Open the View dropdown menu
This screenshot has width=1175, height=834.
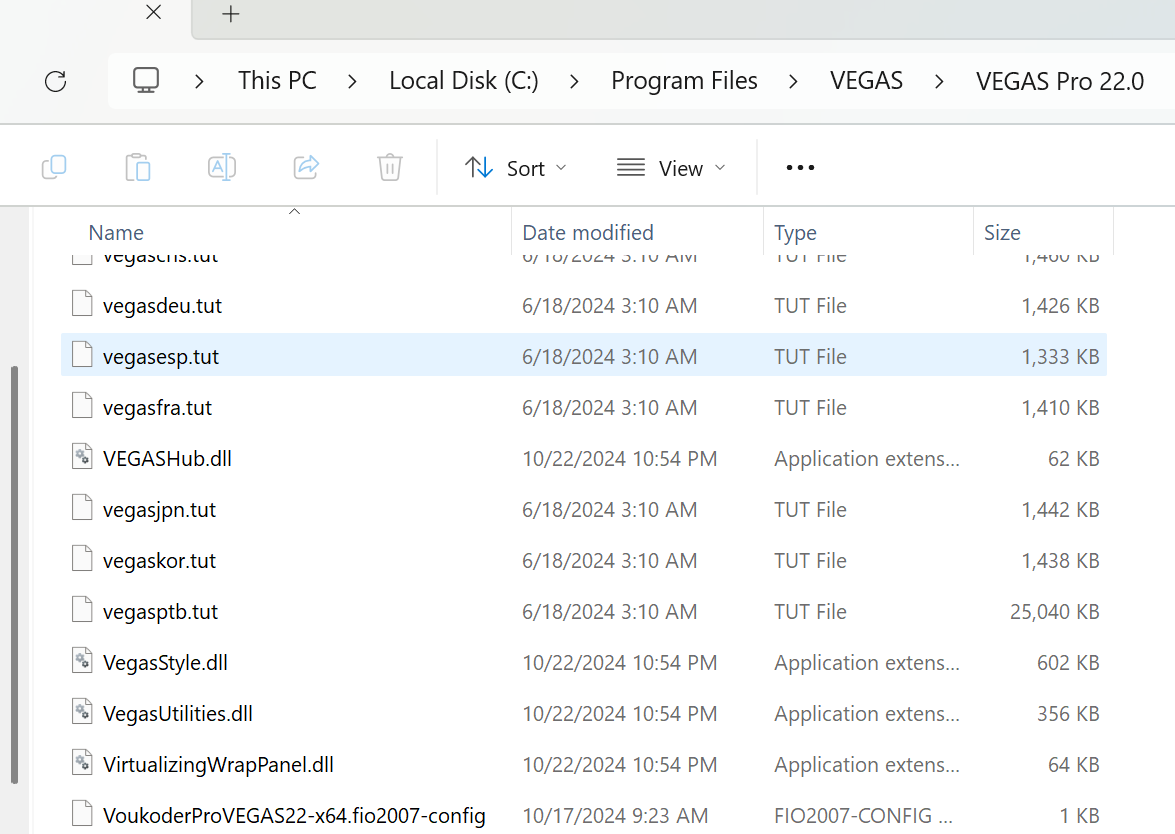tap(671, 168)
